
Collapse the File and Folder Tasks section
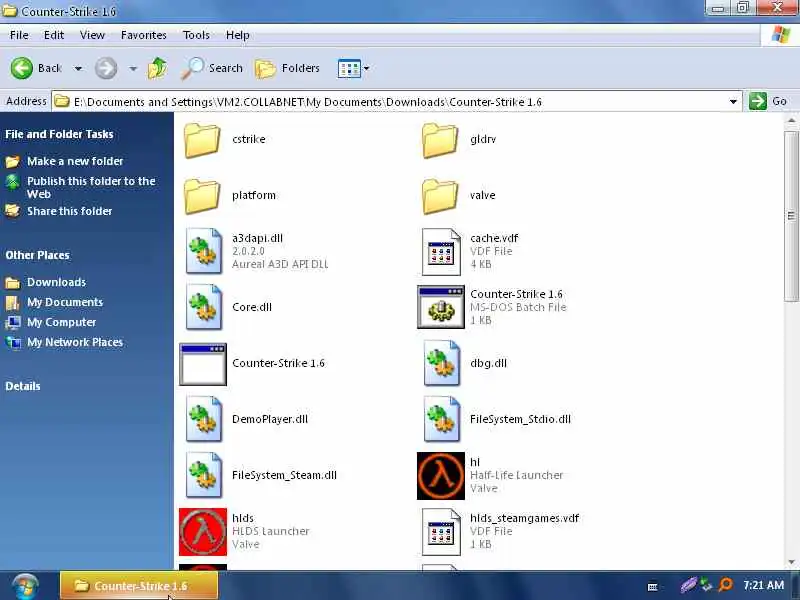coord(59,134)
